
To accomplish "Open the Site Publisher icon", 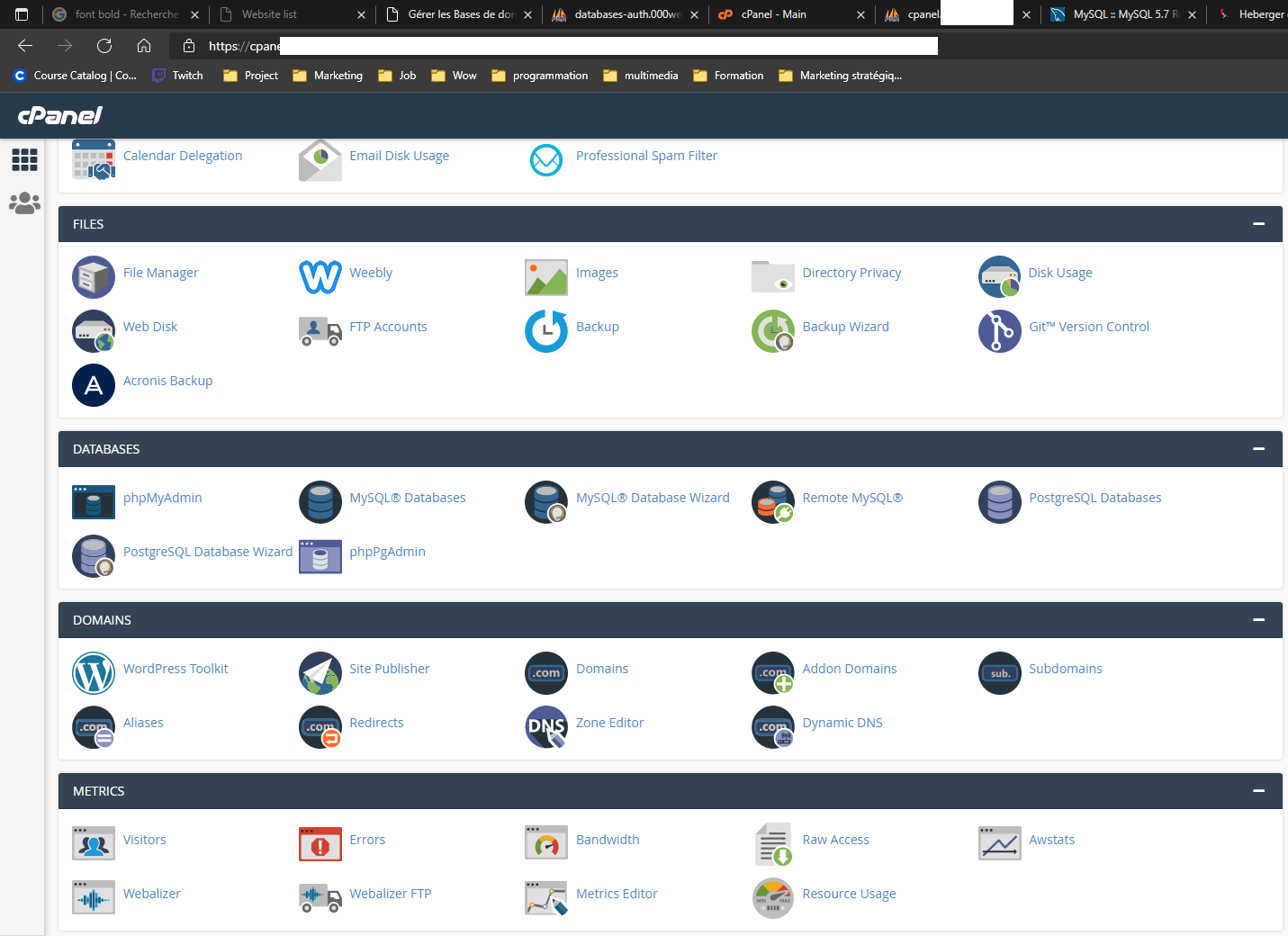I will pyautogui.click(x=320, y=673).
